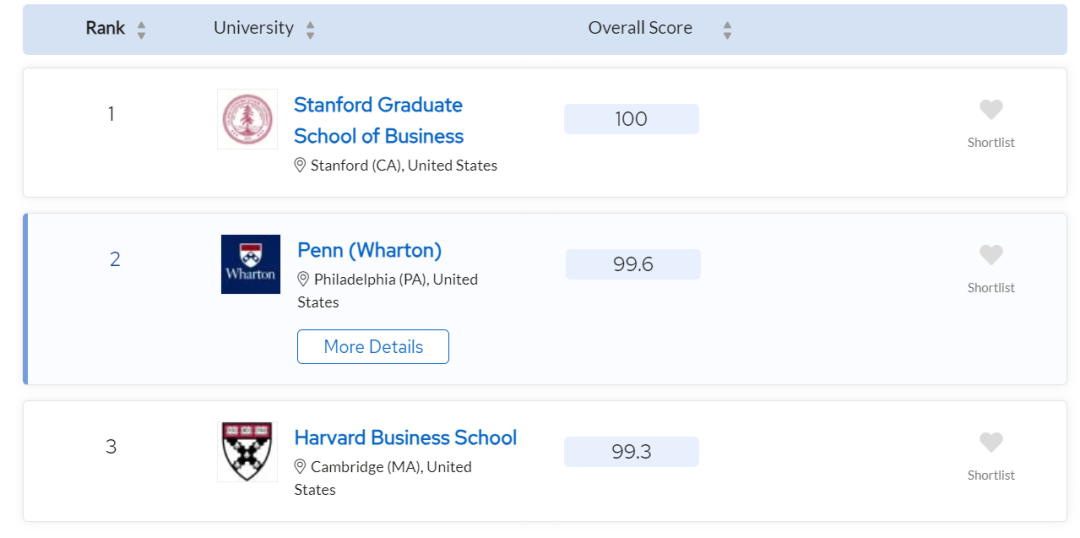This screenshot has height=538, width=1080.
Task: Sort by Rank using arrow icon
Action: (141, 30)
